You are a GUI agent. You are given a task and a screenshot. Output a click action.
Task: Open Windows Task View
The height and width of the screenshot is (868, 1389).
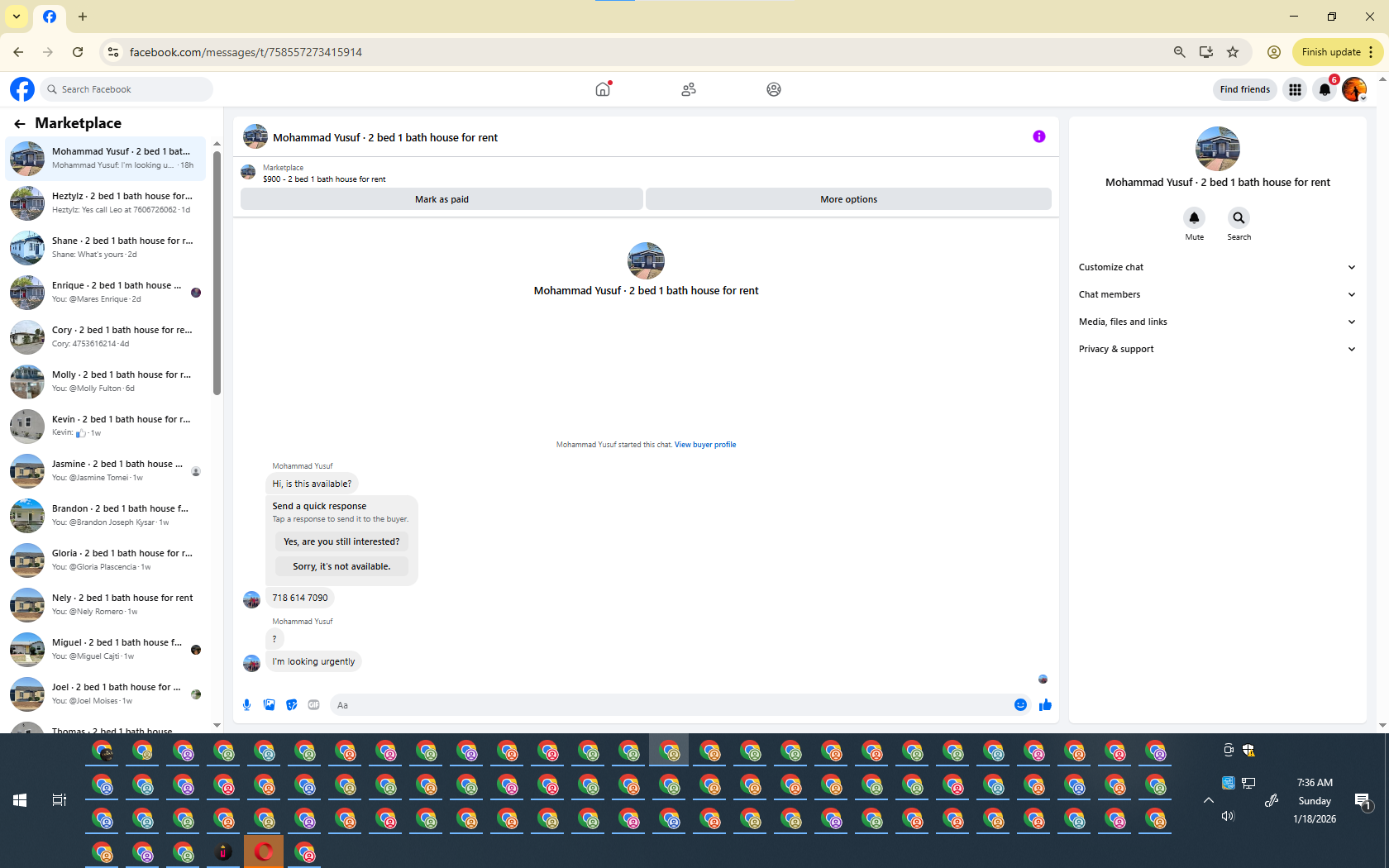point(60,800)
